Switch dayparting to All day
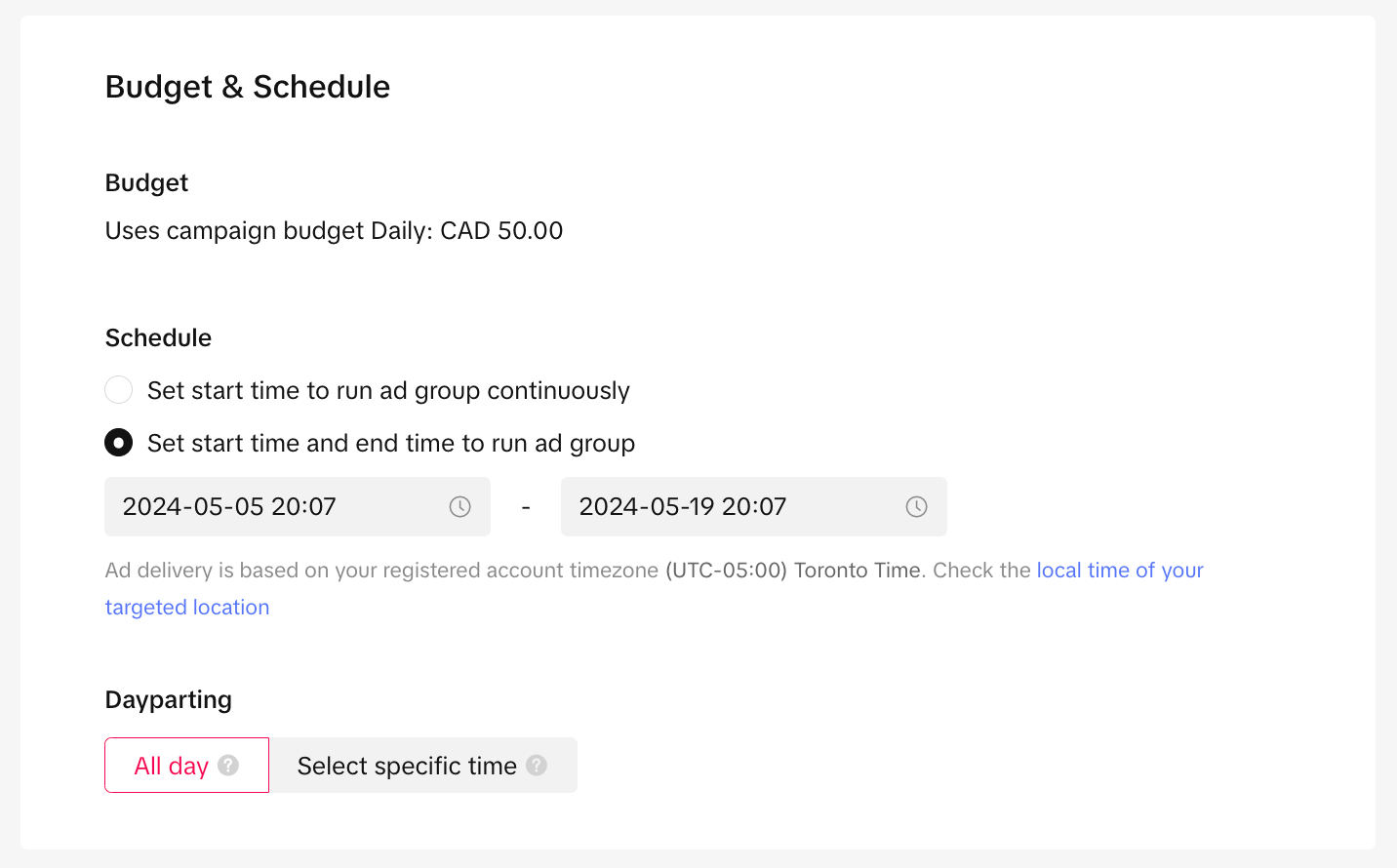The width and height of the screenshot is (1397, 868). (x=172, y=766)
